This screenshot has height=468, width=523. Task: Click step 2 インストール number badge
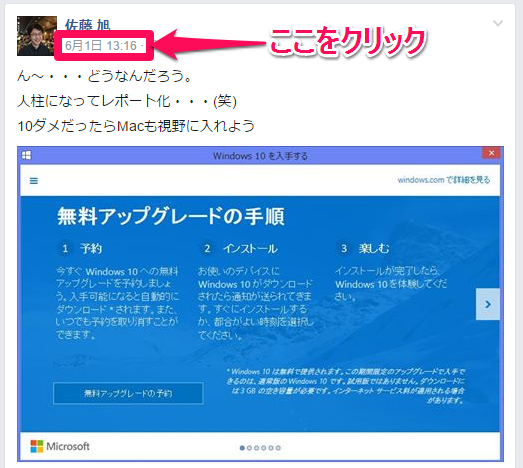click(x=207, y=249)
